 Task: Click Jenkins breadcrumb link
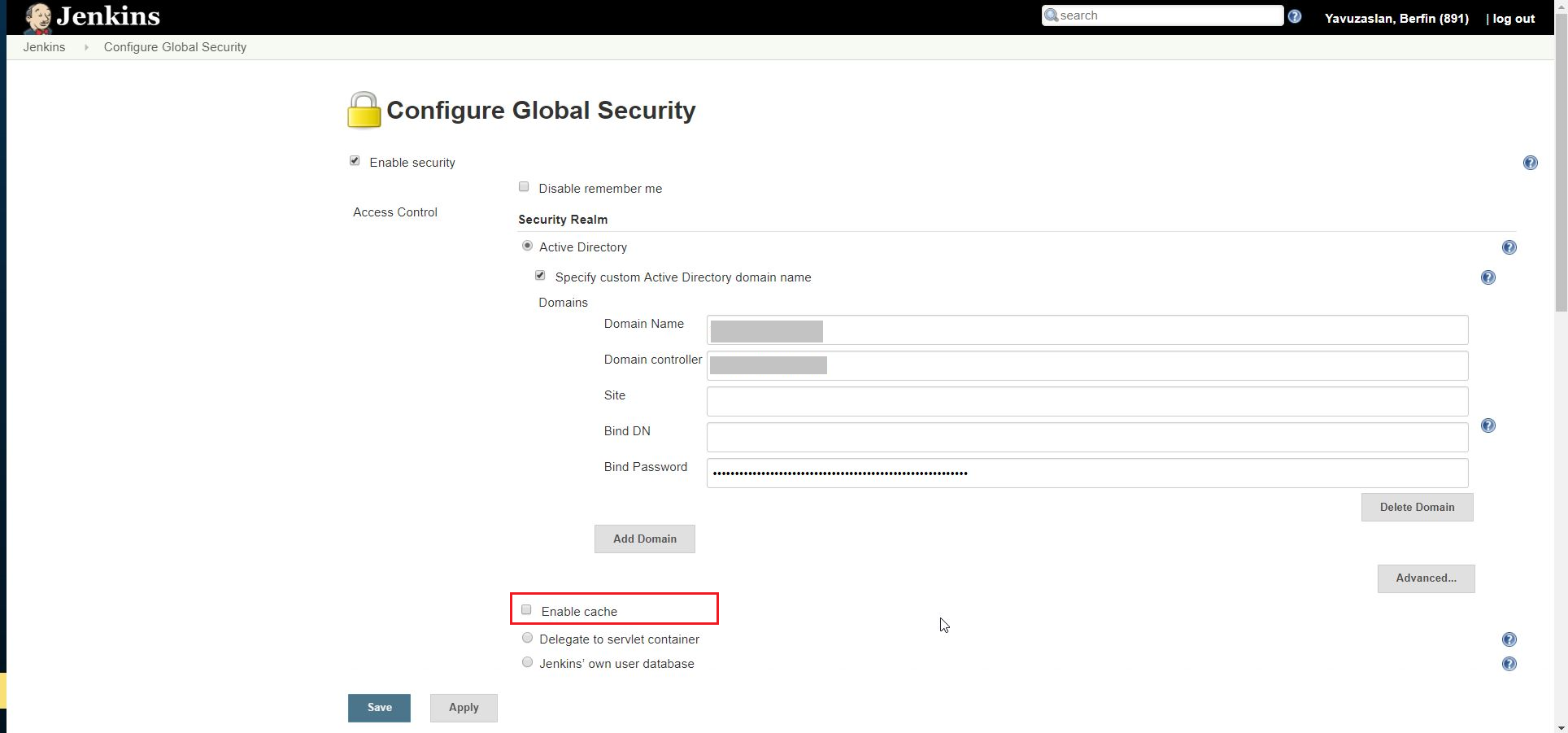(44, 47)
